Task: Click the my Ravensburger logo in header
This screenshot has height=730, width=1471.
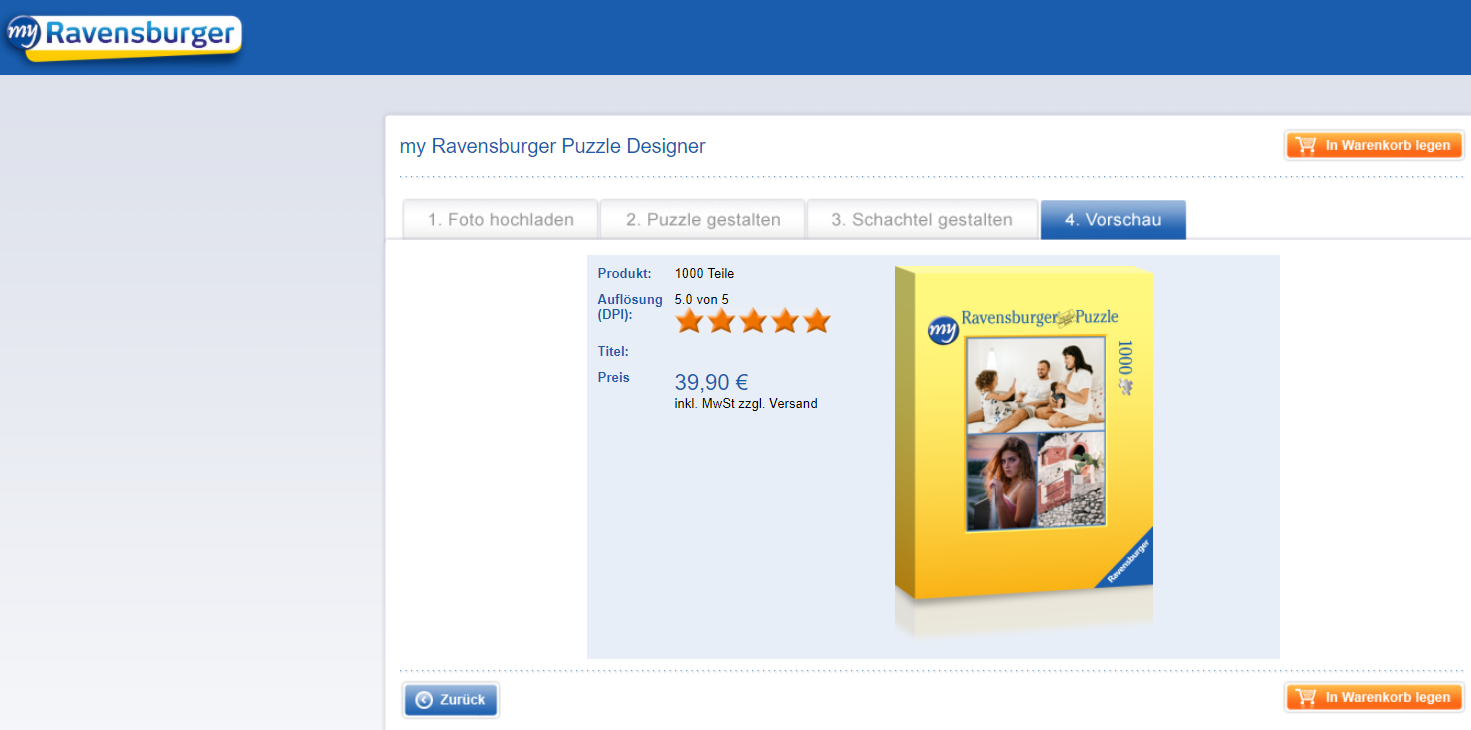Action: pos(122,38)
